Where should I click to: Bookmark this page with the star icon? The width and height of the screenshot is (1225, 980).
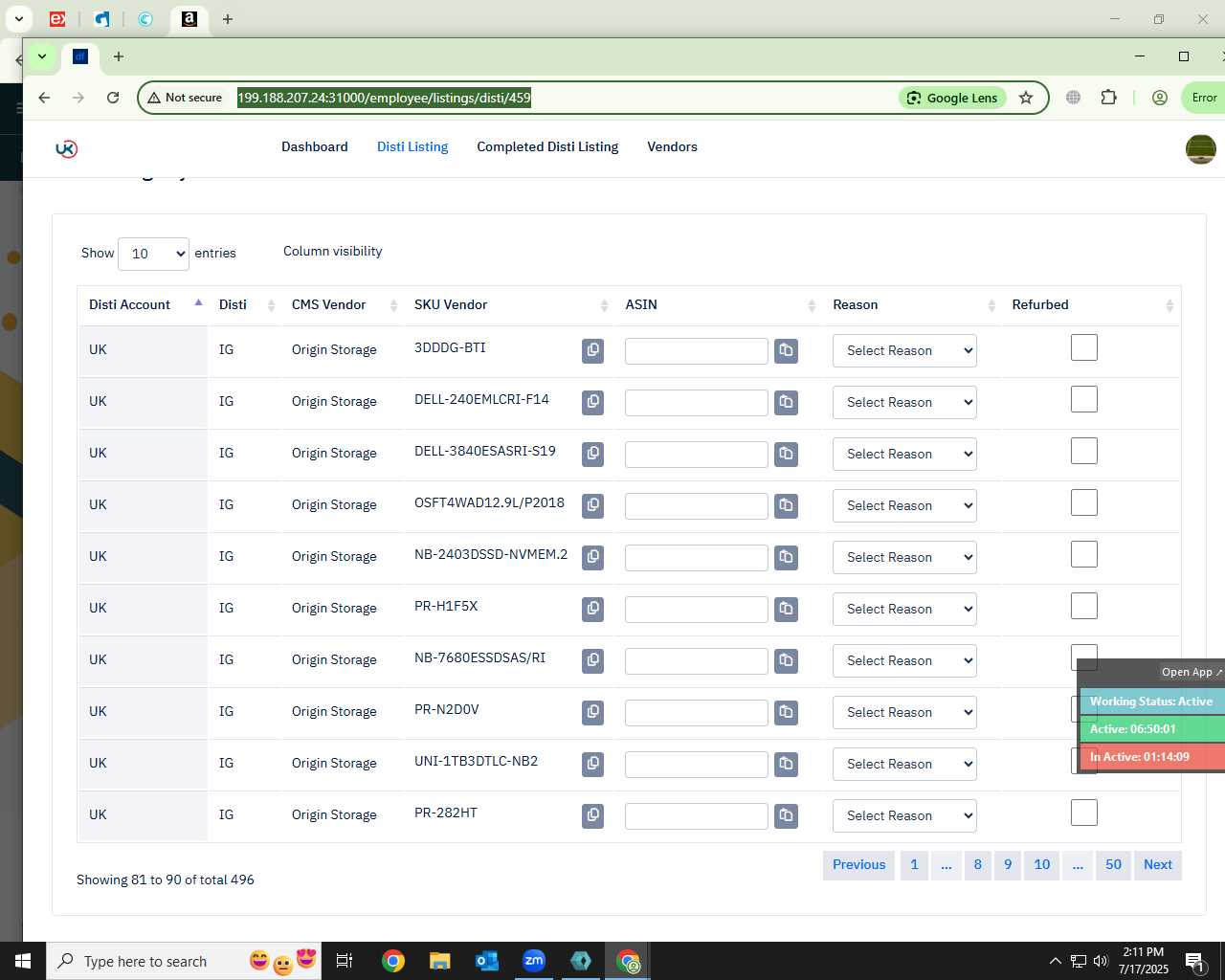(1026, 98)
